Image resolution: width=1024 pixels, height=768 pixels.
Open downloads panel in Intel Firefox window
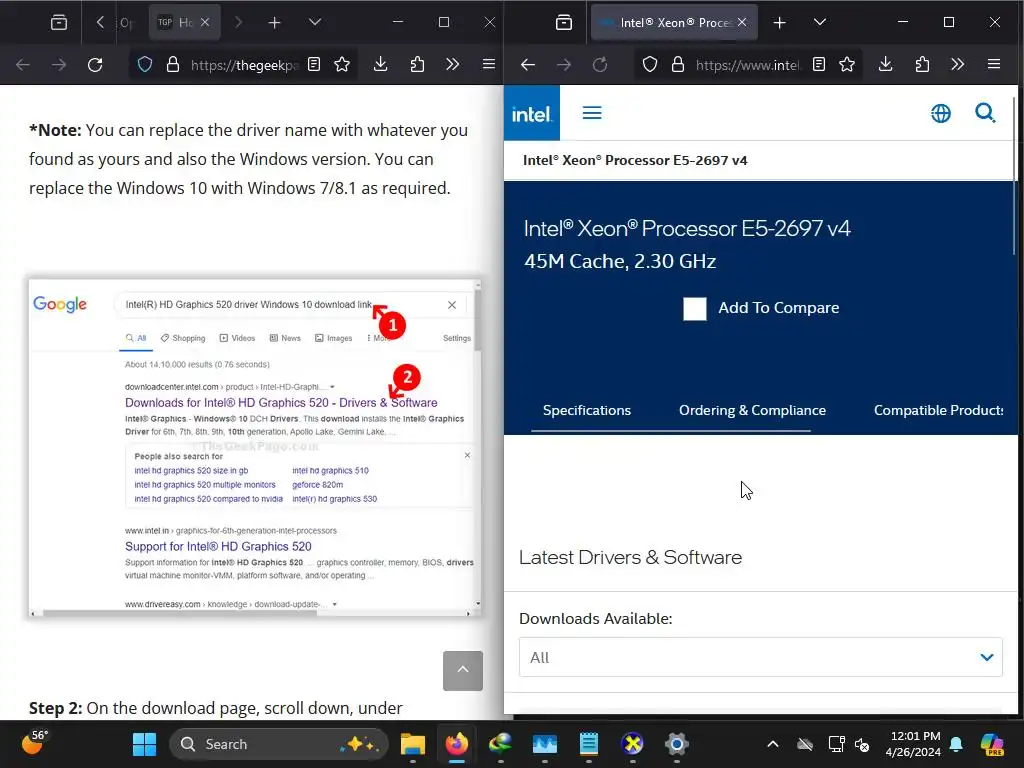(886, 65)
